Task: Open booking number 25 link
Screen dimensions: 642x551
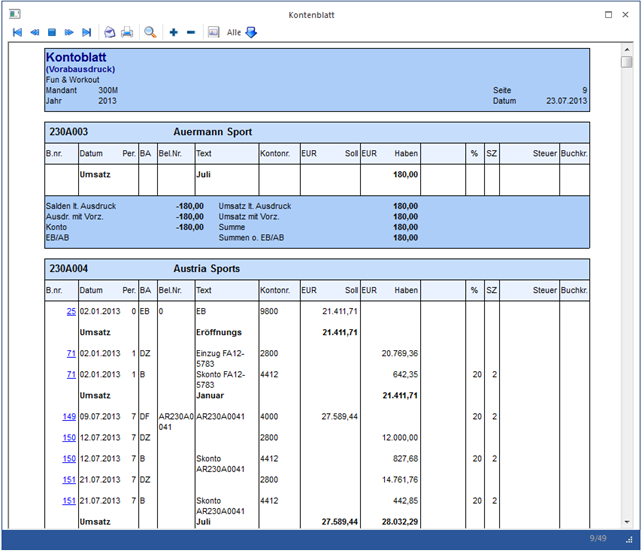Action: coord(71,312)
